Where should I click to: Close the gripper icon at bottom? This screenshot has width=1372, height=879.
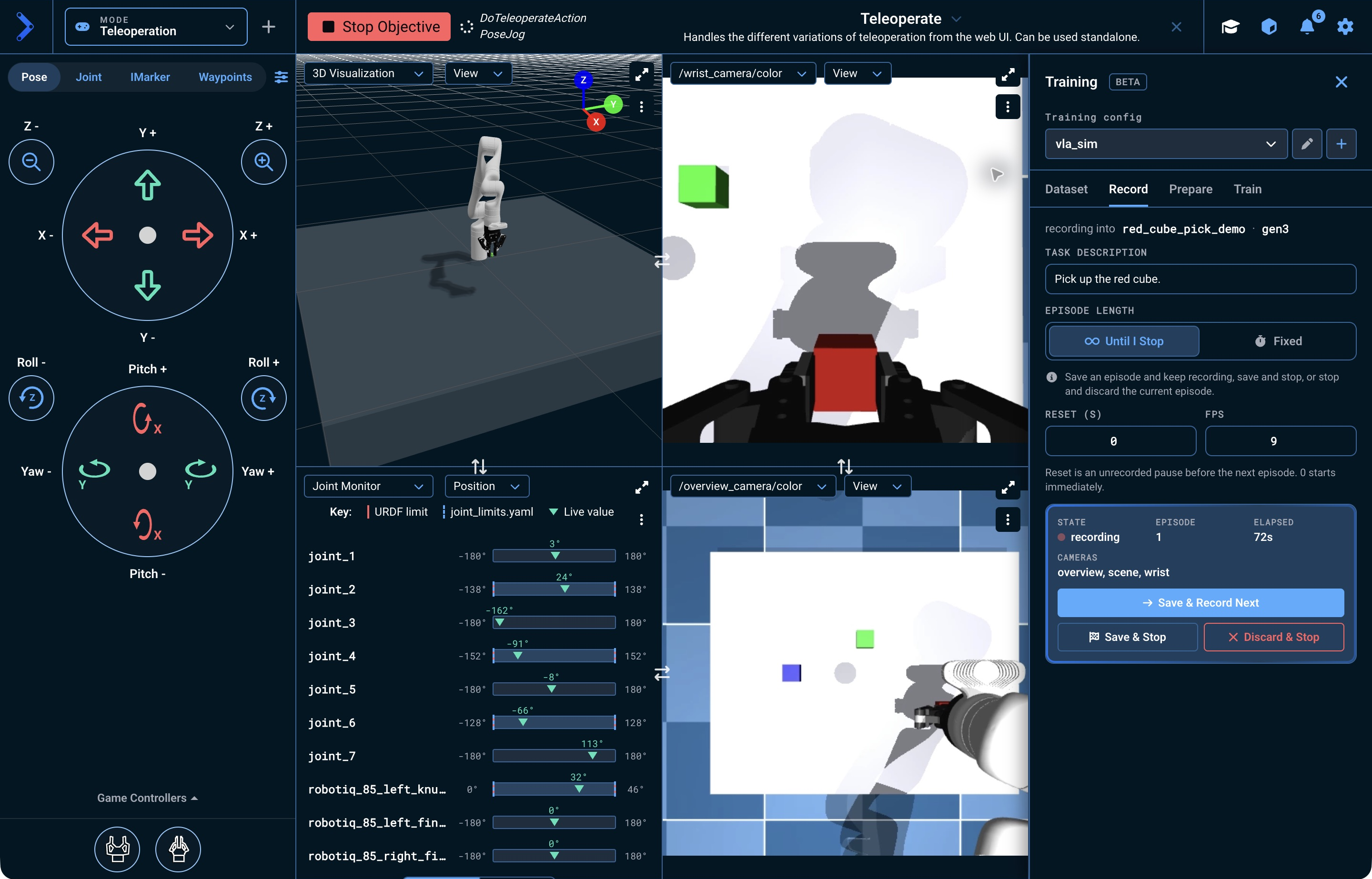click(x=178, y=849)
